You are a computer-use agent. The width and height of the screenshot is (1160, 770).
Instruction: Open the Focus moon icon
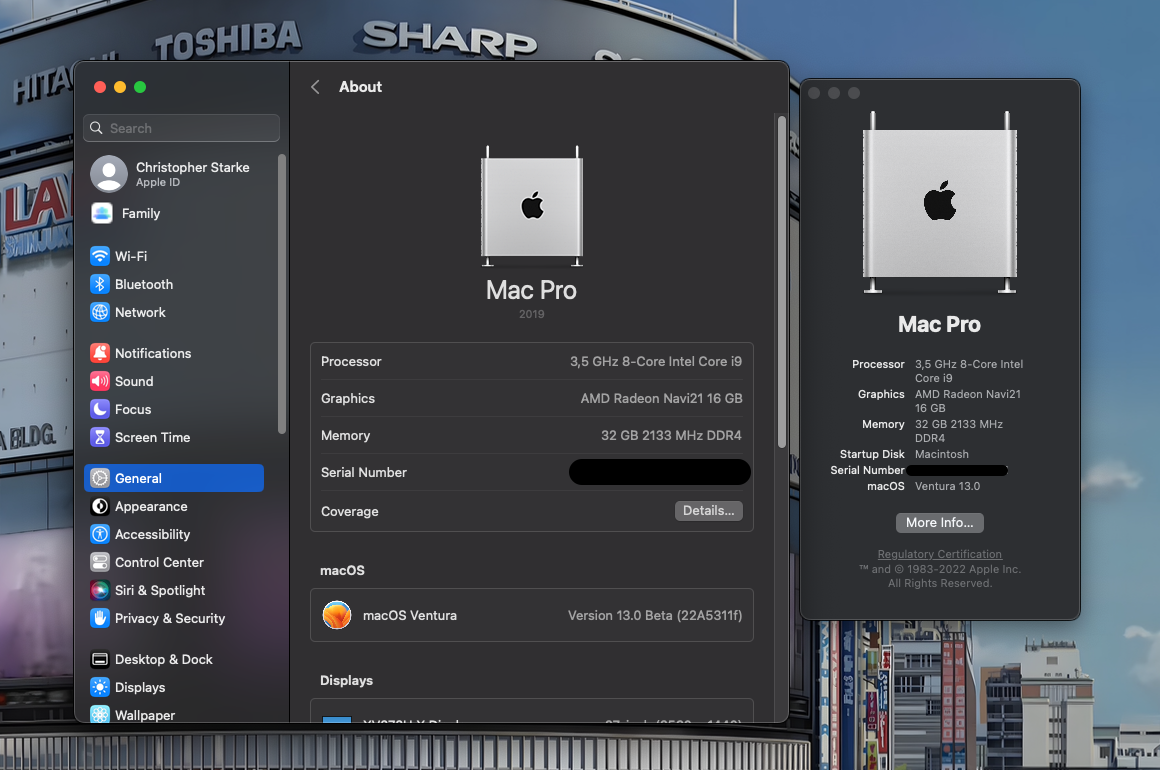click(100, 409)
